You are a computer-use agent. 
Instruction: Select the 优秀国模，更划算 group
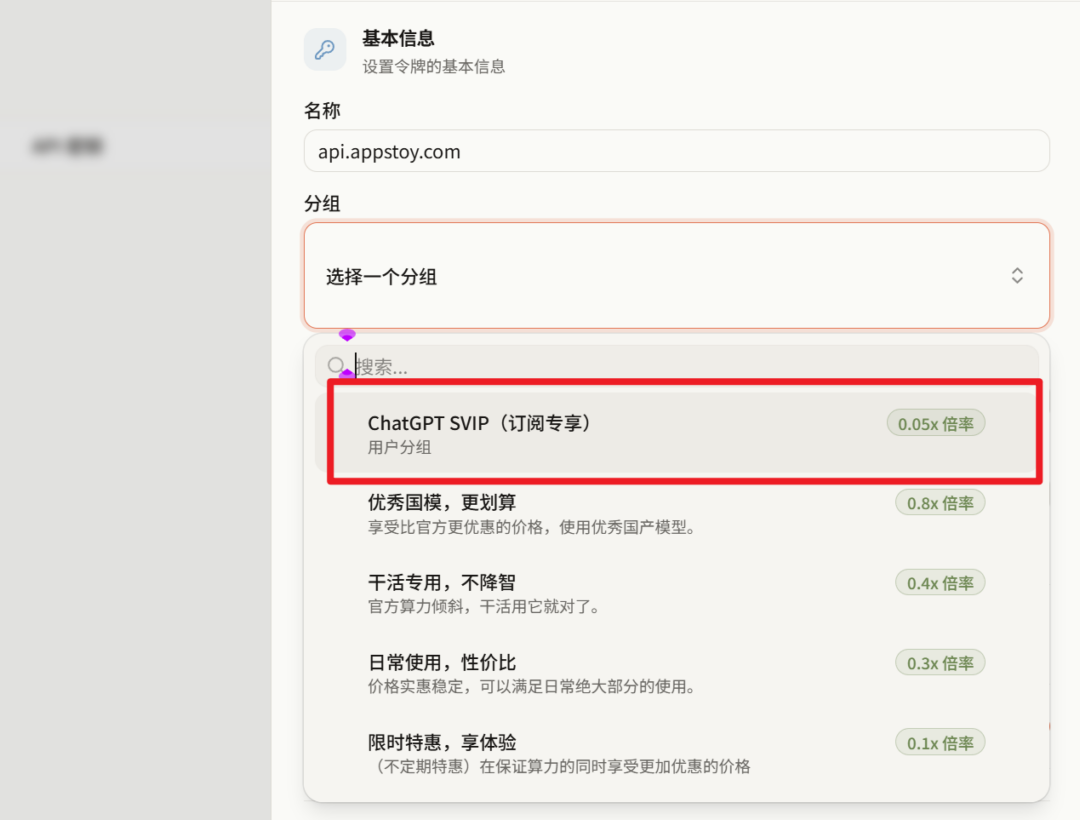click(x=676, y=514)
